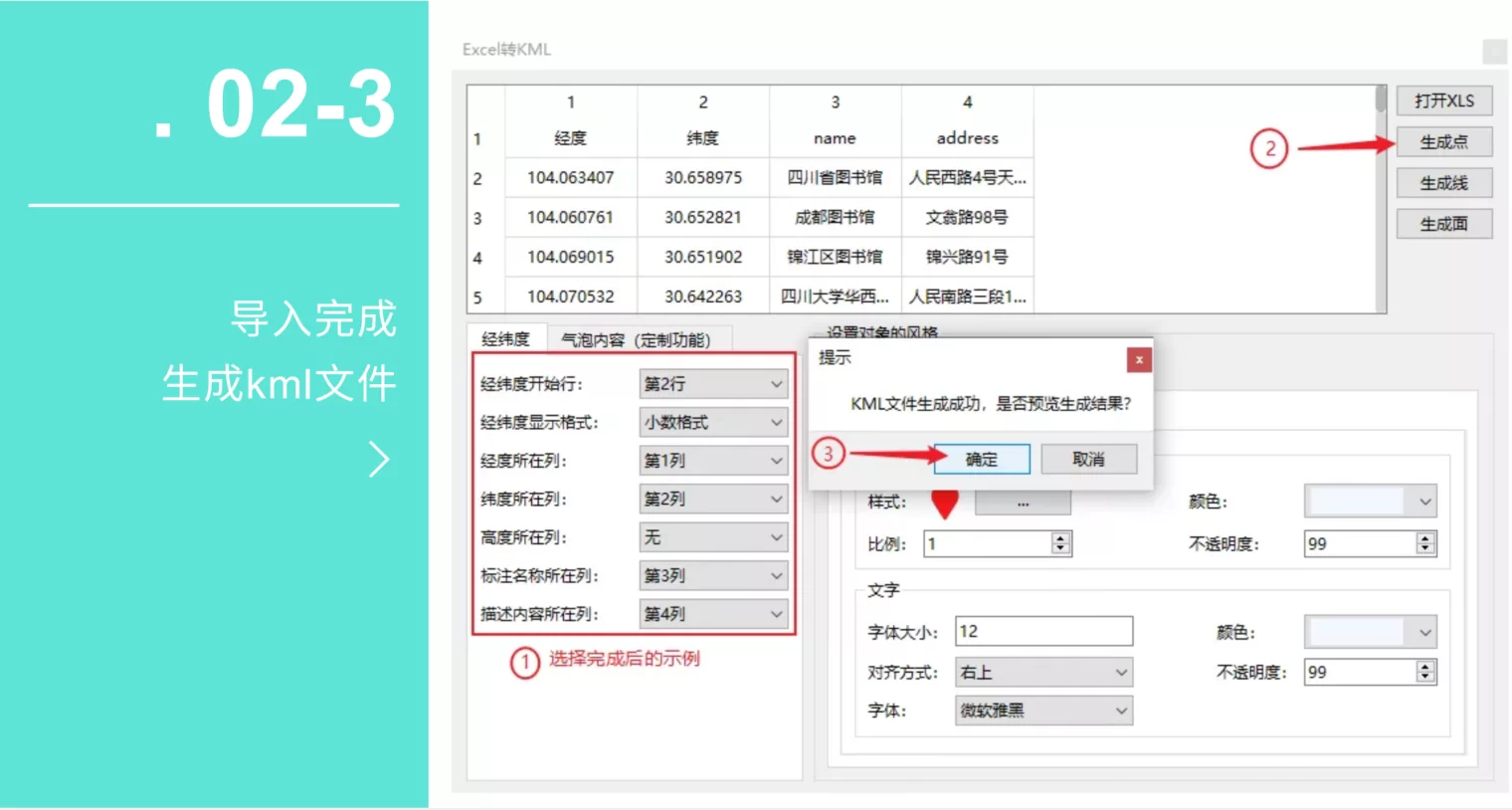Image resolution: width=1512 pixels, height=810 pixels.
Task: Open the 对齐方式 dropdown showing 右上
Action: [1042, 673]
